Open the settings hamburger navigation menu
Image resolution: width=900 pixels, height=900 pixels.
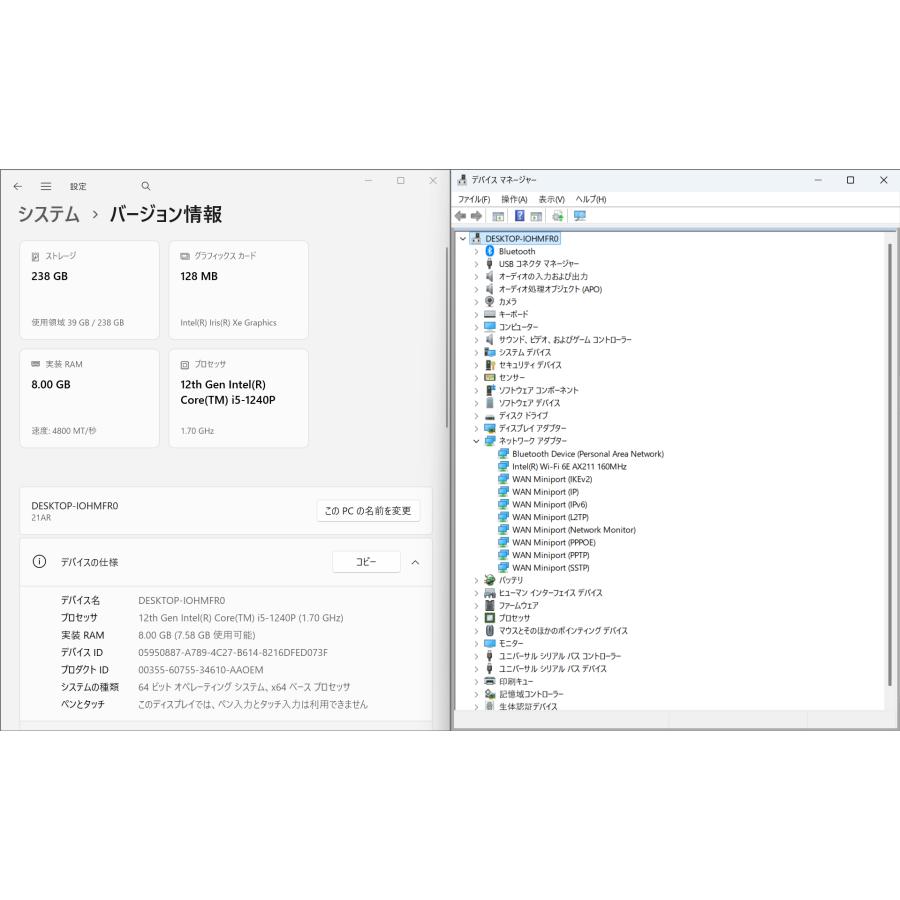tap(46, 186)
